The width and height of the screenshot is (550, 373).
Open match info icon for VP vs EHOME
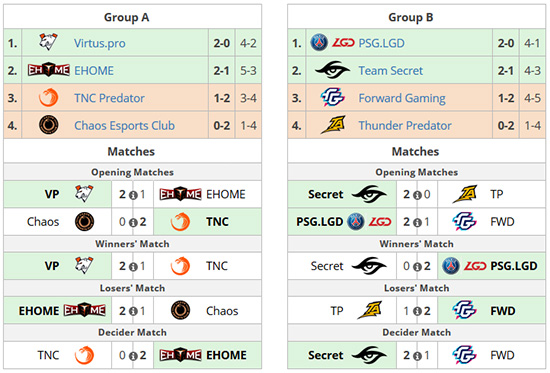point(133,195)
